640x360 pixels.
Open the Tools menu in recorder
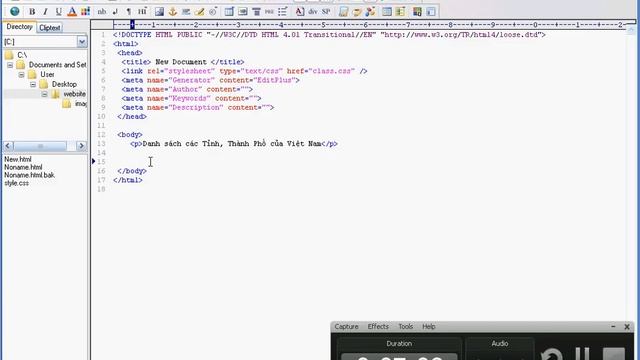pos(405,327)
